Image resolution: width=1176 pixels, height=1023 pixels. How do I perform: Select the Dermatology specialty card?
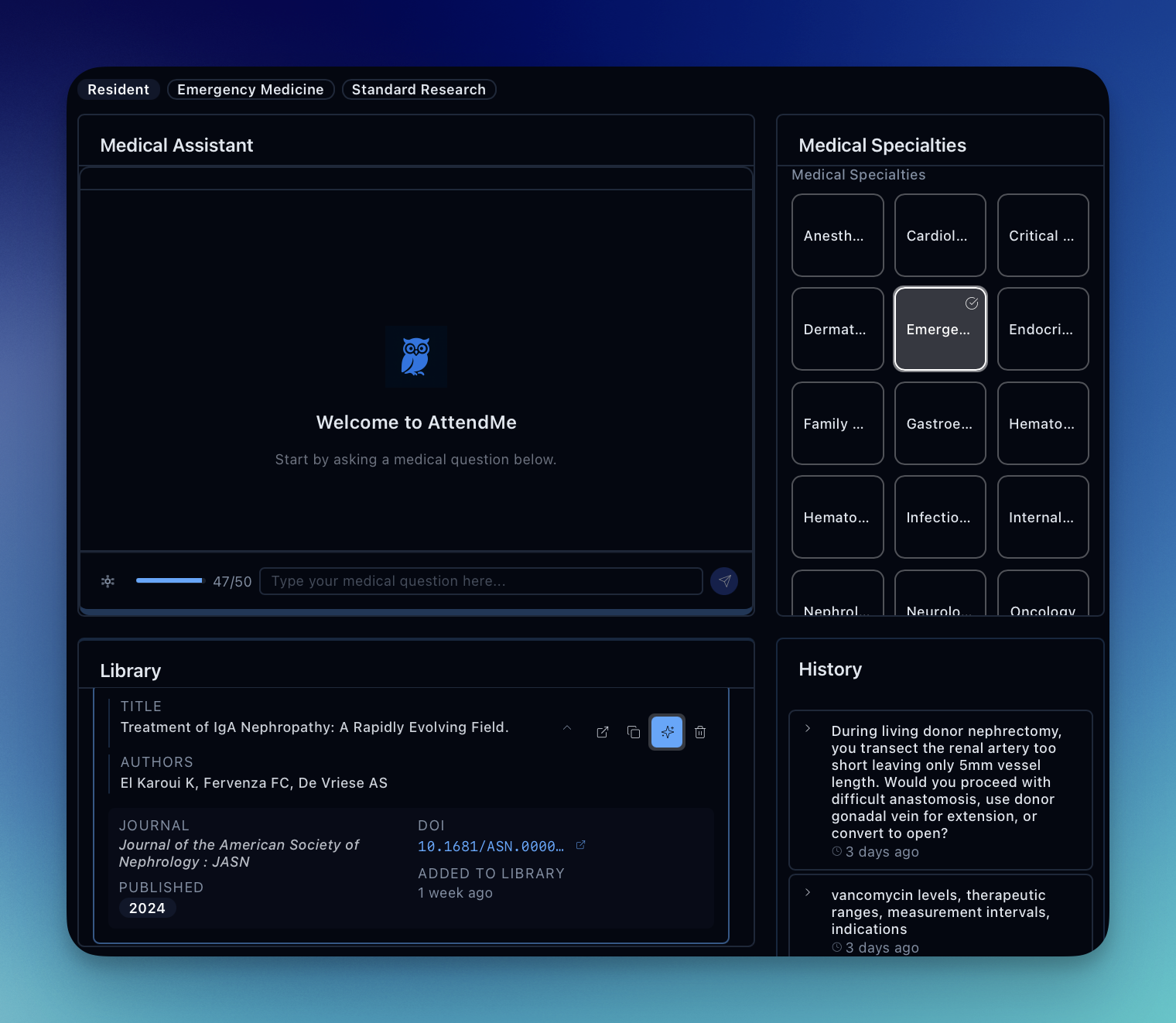[x=838, y=329]
